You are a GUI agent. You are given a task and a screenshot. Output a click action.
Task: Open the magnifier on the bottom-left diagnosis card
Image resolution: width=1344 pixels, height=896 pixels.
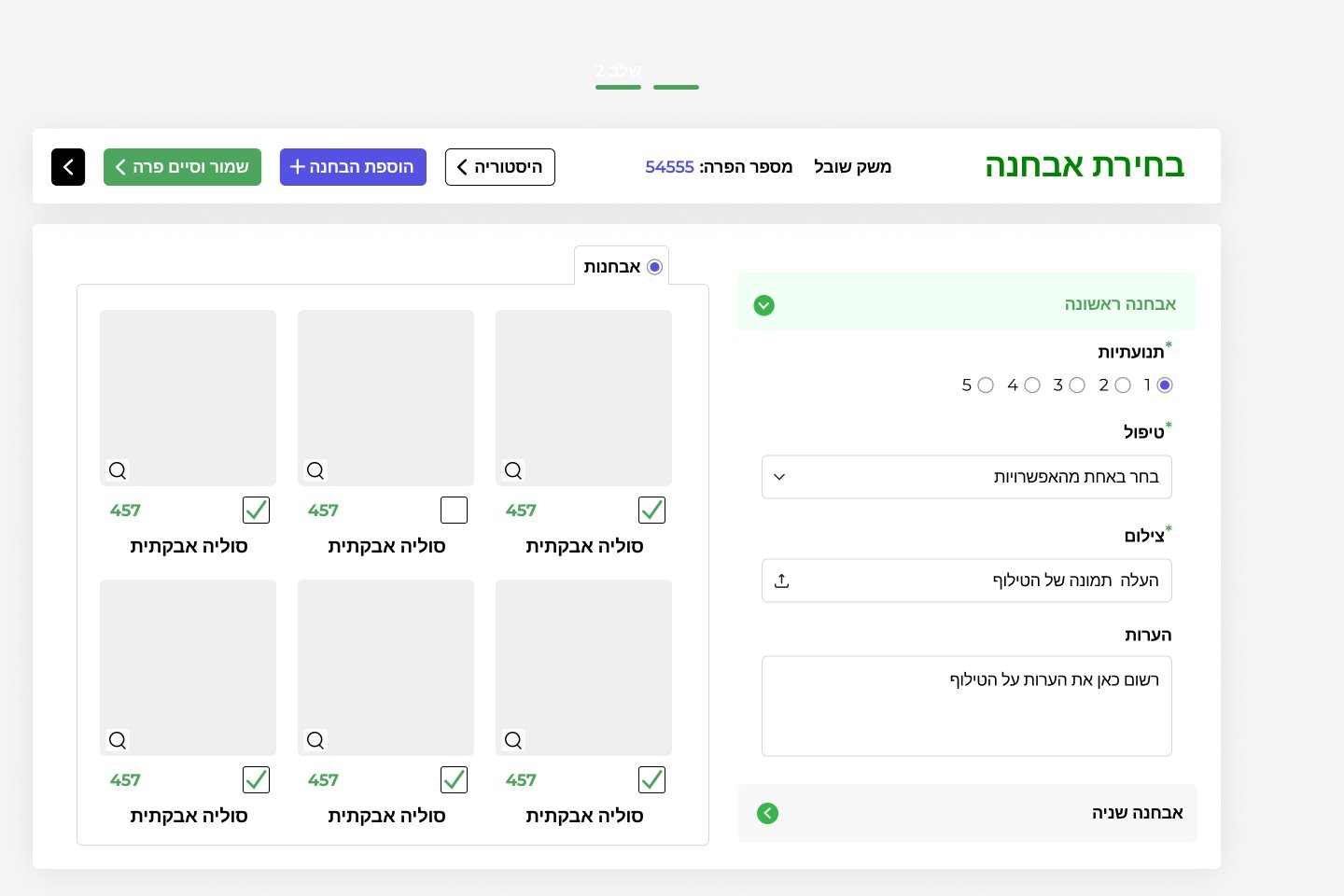click(x=118, y=740)
